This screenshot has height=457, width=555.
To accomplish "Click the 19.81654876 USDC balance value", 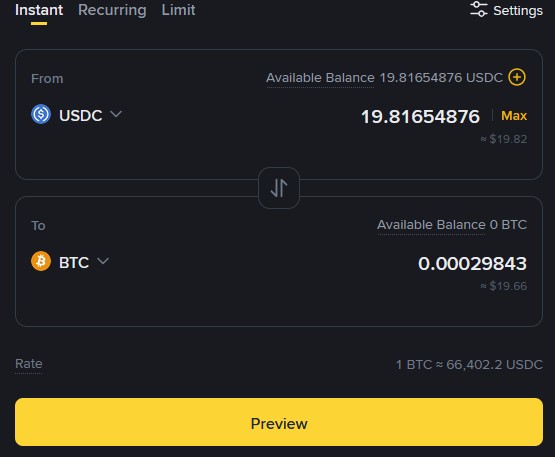I will click(441, 78).
